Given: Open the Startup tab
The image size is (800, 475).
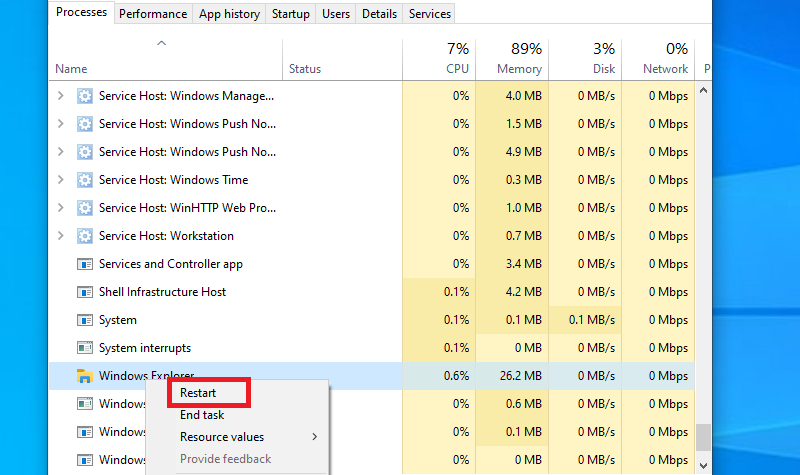Looking at the screenshot, I should click(x=292, y=14).
